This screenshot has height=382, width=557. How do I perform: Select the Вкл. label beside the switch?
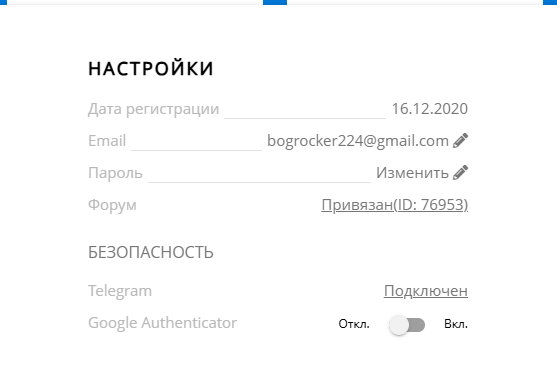(x=456, y=324)
